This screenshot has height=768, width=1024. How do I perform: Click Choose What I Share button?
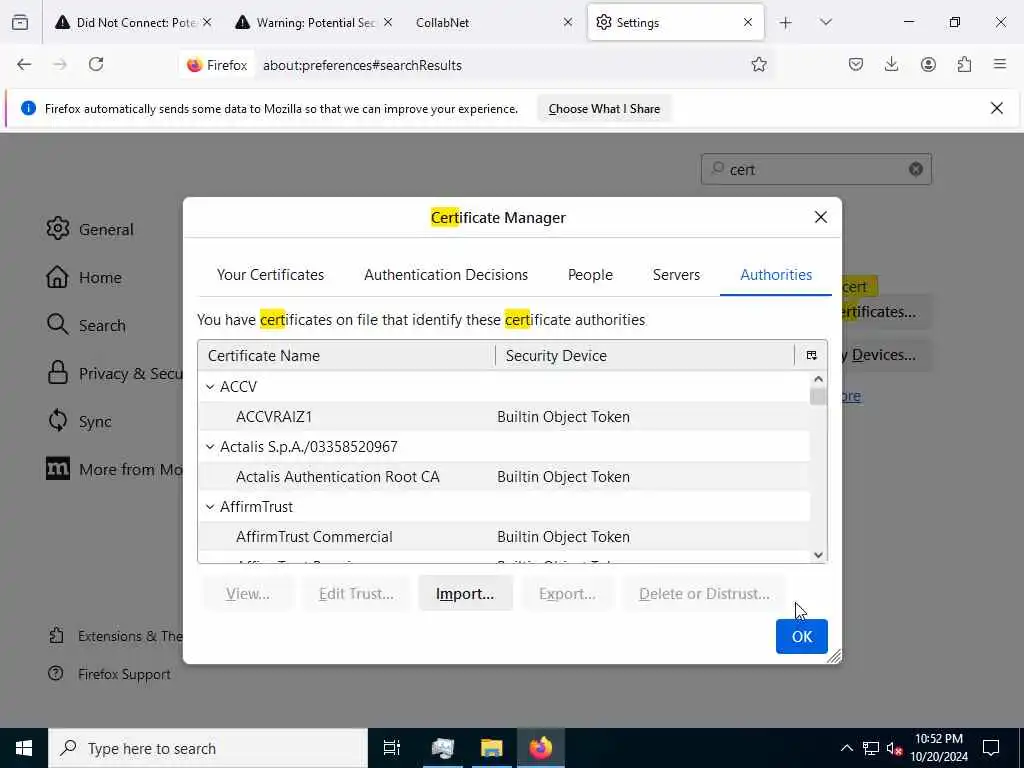click(604, 109)
